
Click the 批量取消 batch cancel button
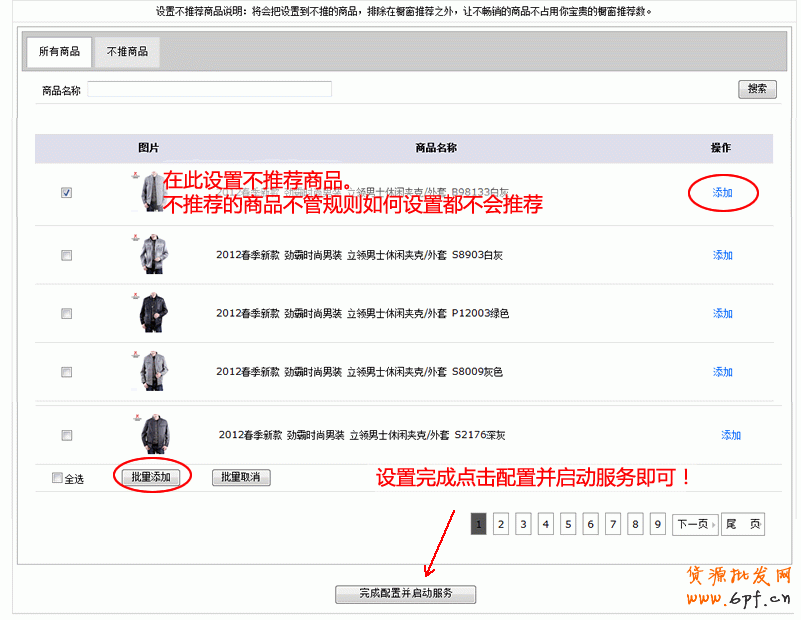coord(240,478)
